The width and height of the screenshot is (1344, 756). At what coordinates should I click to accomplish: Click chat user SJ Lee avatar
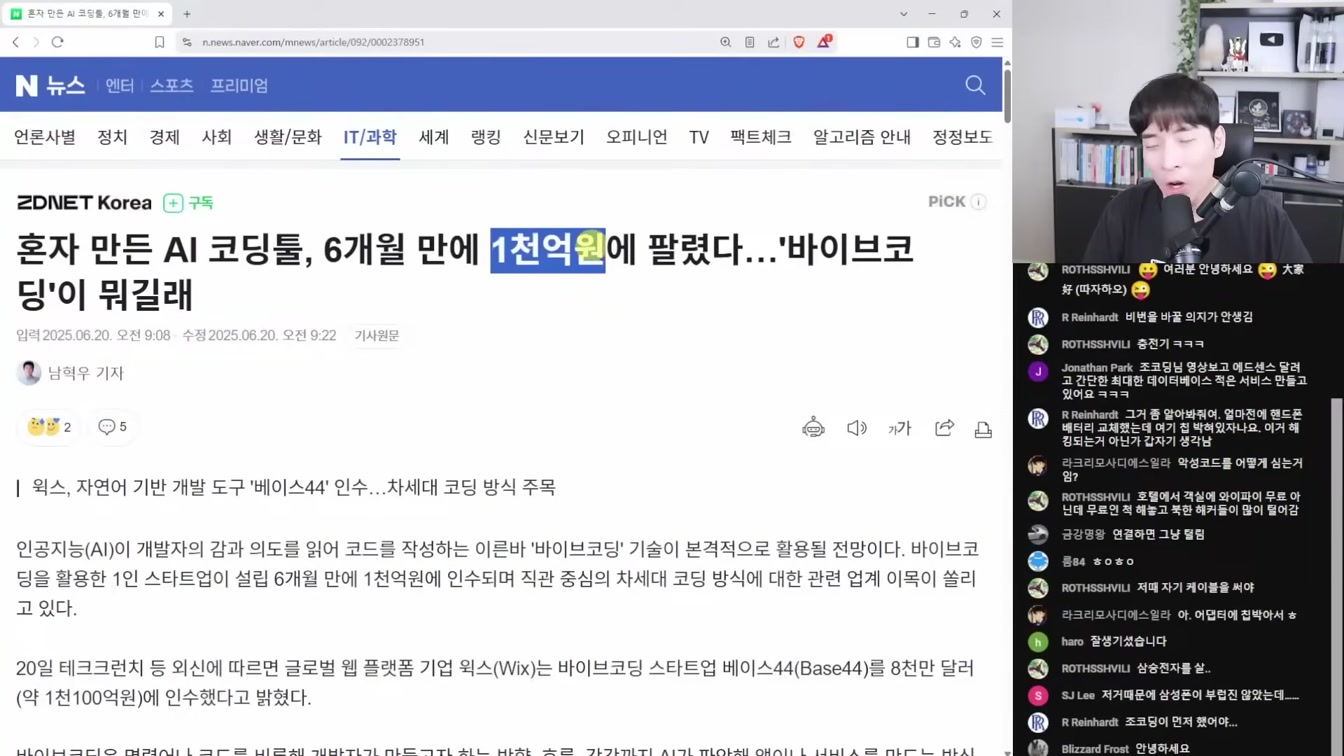pyautogui.click(x=1038, y=695)
